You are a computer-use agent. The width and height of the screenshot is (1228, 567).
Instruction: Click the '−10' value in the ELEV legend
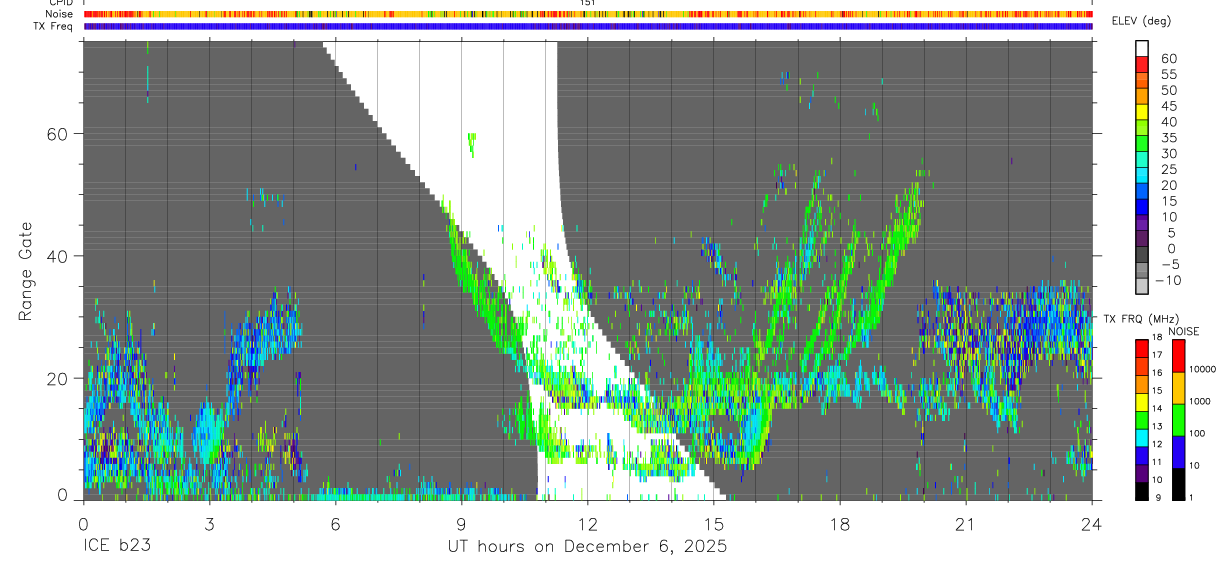(1167, 281)
